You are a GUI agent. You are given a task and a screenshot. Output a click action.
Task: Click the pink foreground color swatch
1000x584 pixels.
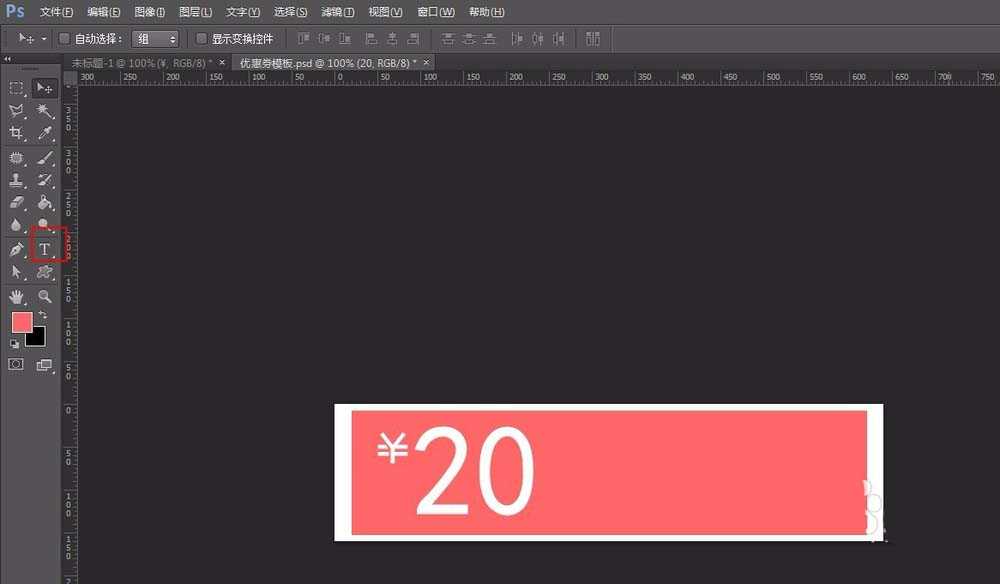(21, 322)
